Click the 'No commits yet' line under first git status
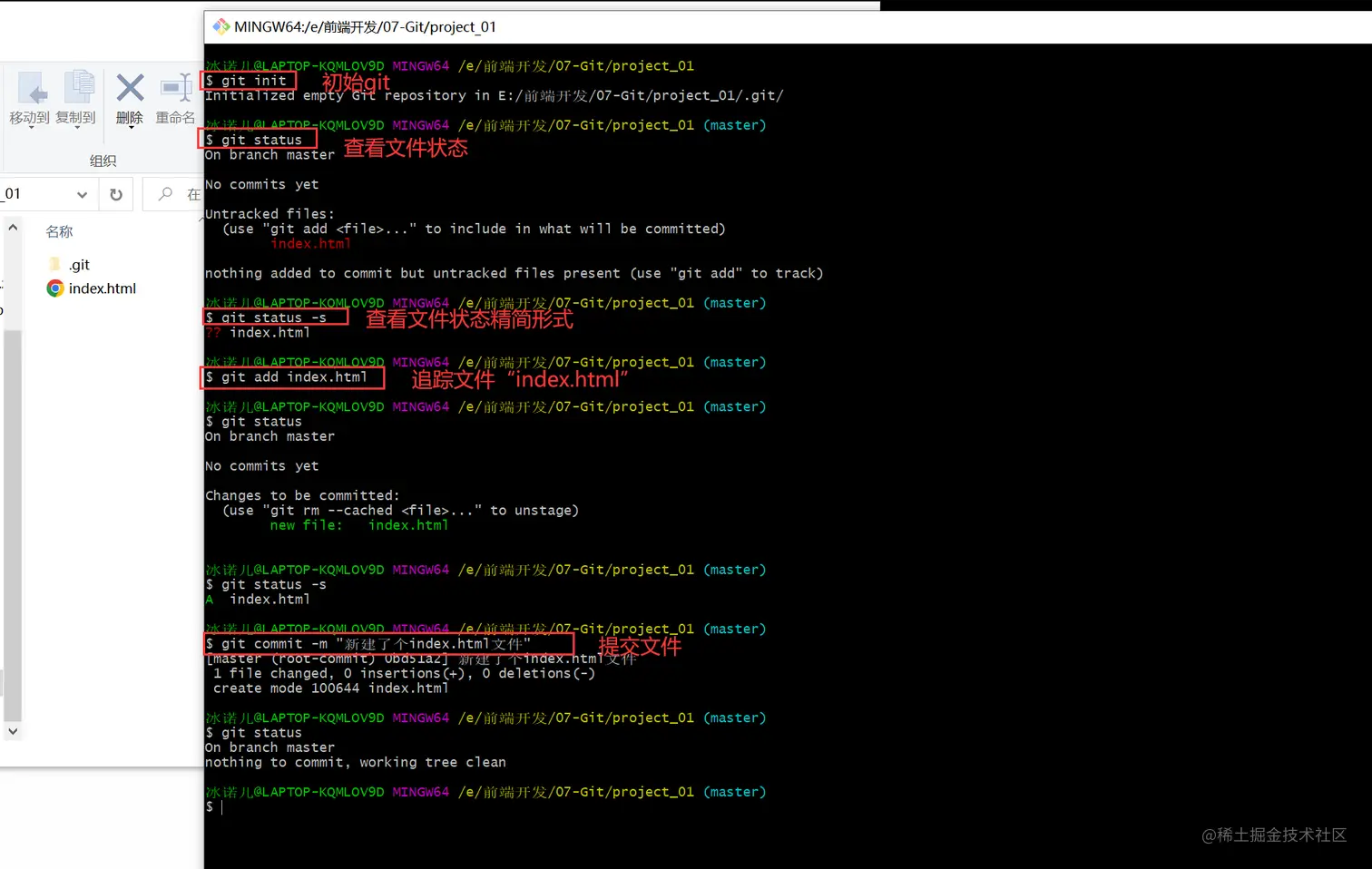The width and height of the screenshot is (1372, 869). click(261, 185)
